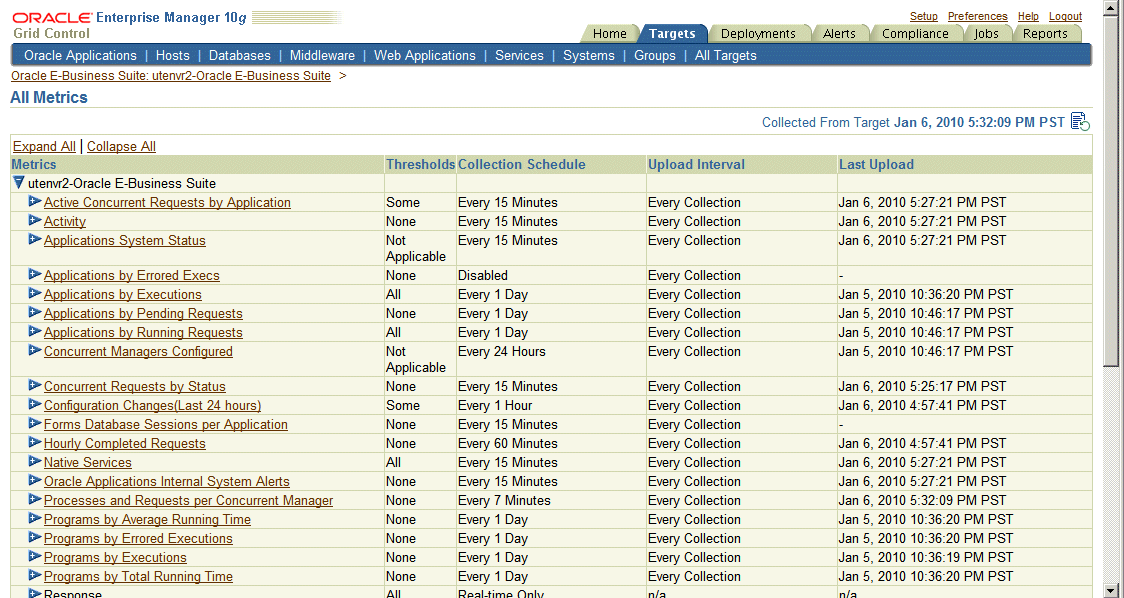Click the Expand All link
Viewport: 1124px width, 598px height.
pos(44,146)
